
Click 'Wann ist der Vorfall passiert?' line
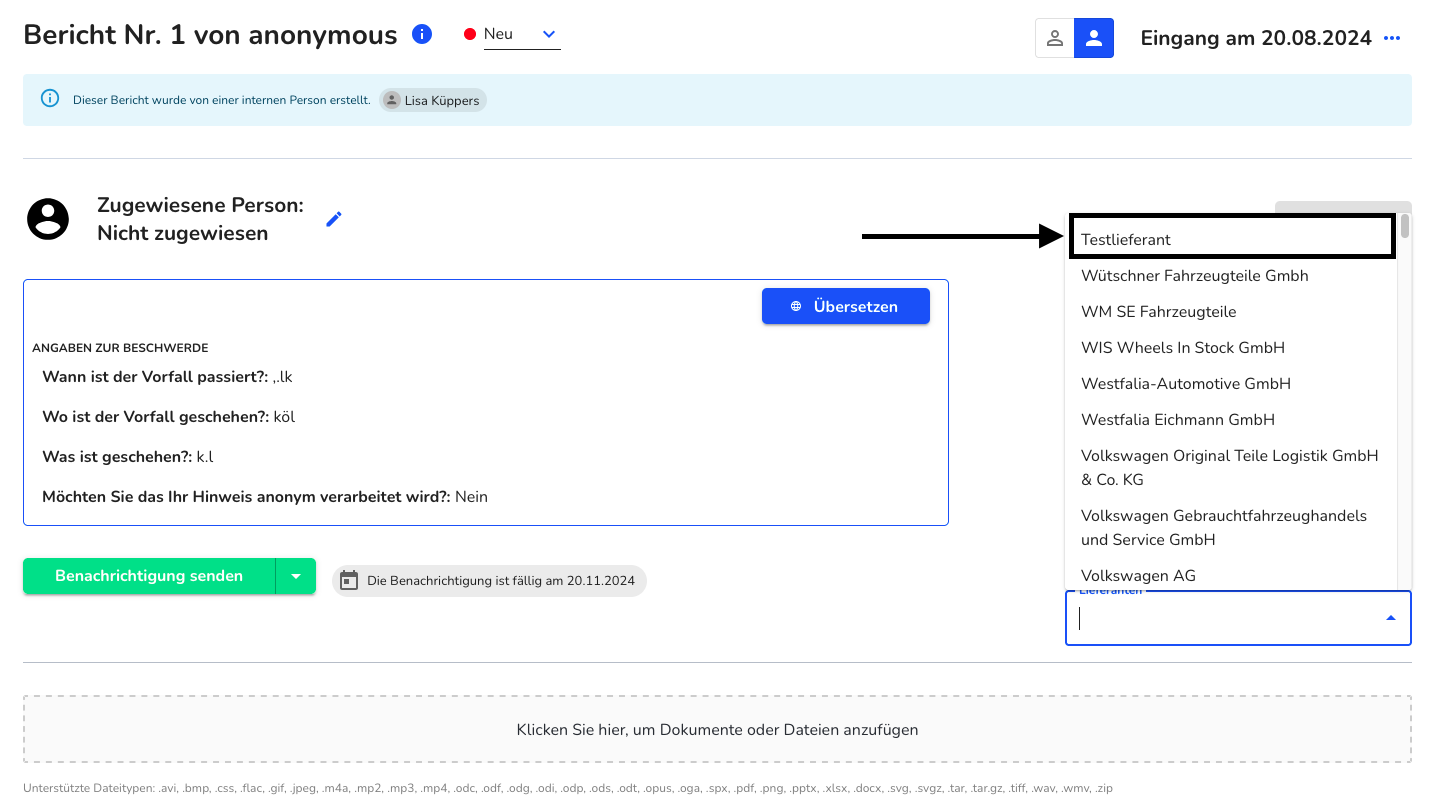(x=167, y=377)
